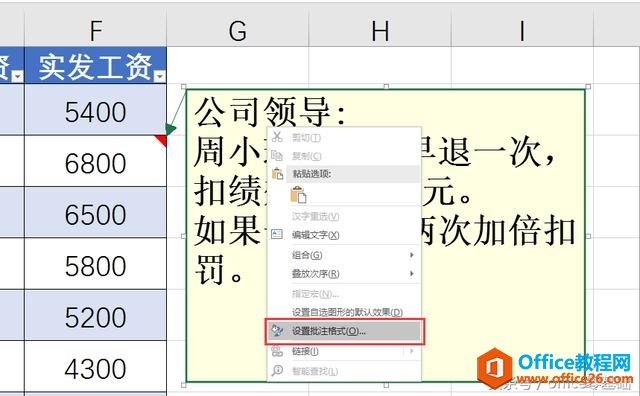Image resolution: width=640 pixels, height=396 pixels.
Task: Expand the 组合(G) submenu arrow
Action: (x=411, y=255)
